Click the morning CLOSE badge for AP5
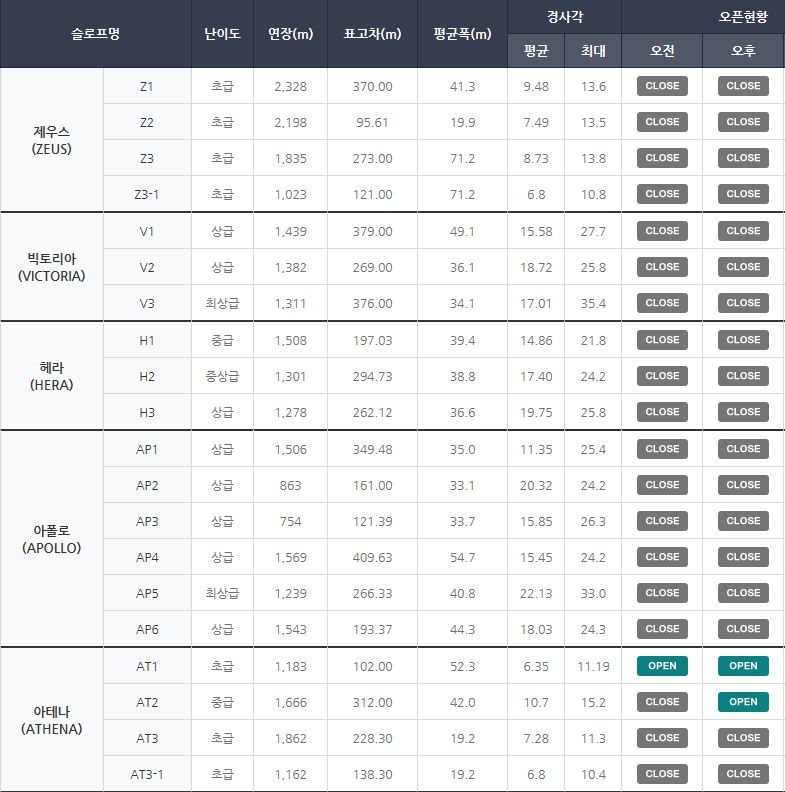Screen dimensions: 785x792 (662, 592)
